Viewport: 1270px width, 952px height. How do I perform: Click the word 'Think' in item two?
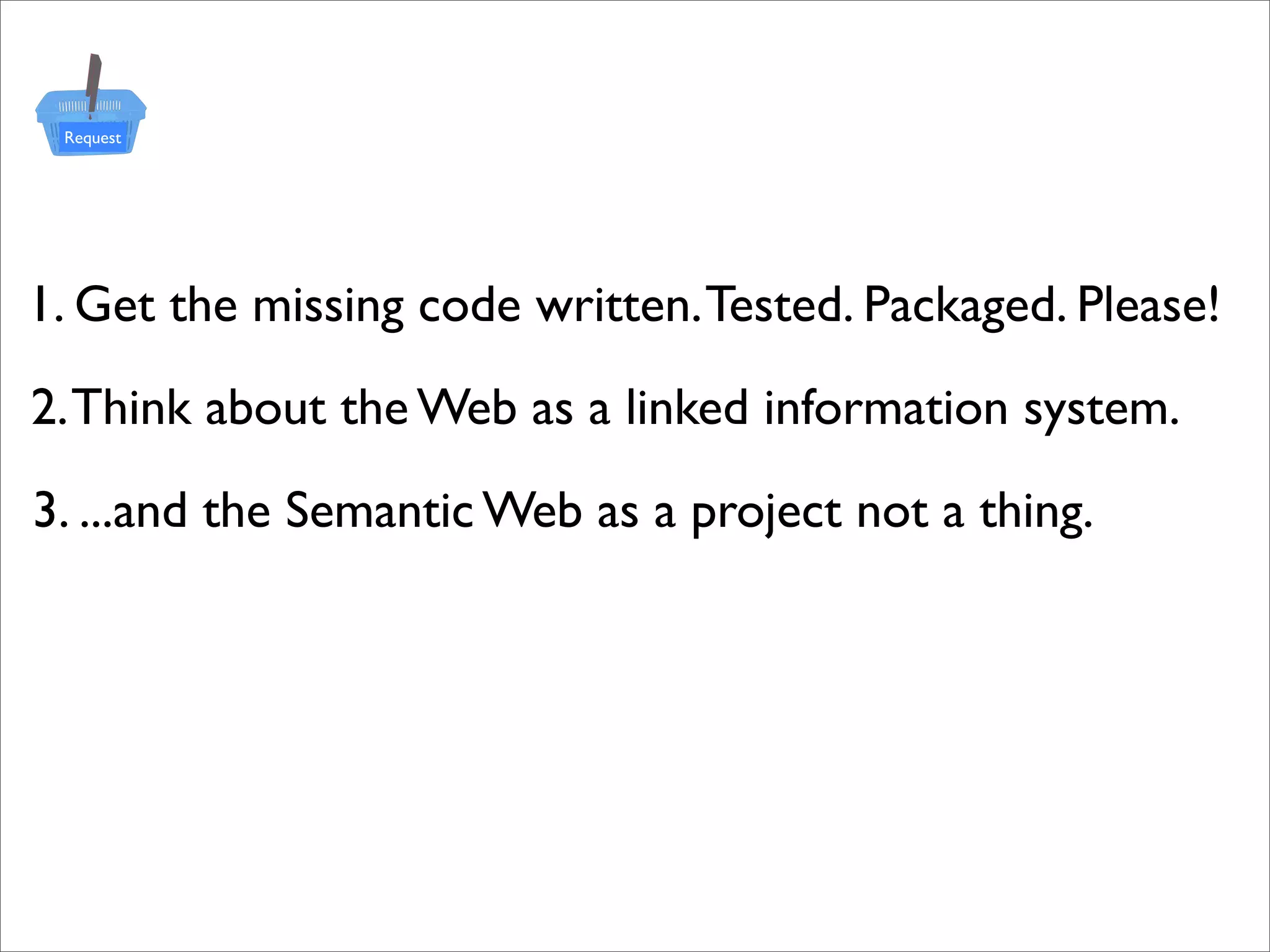point(133,408)
